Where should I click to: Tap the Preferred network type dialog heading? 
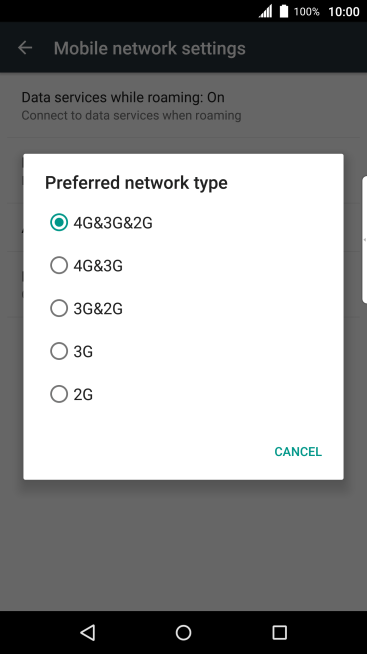(136, 183)
